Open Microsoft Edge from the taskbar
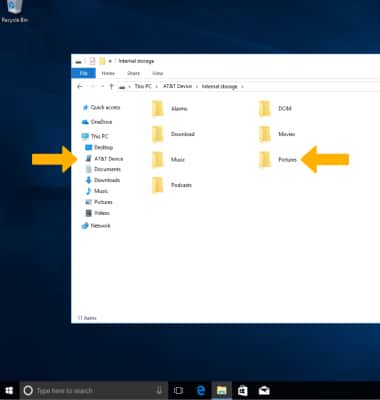This screenshot has height=400, width=380. coord(201,390)
